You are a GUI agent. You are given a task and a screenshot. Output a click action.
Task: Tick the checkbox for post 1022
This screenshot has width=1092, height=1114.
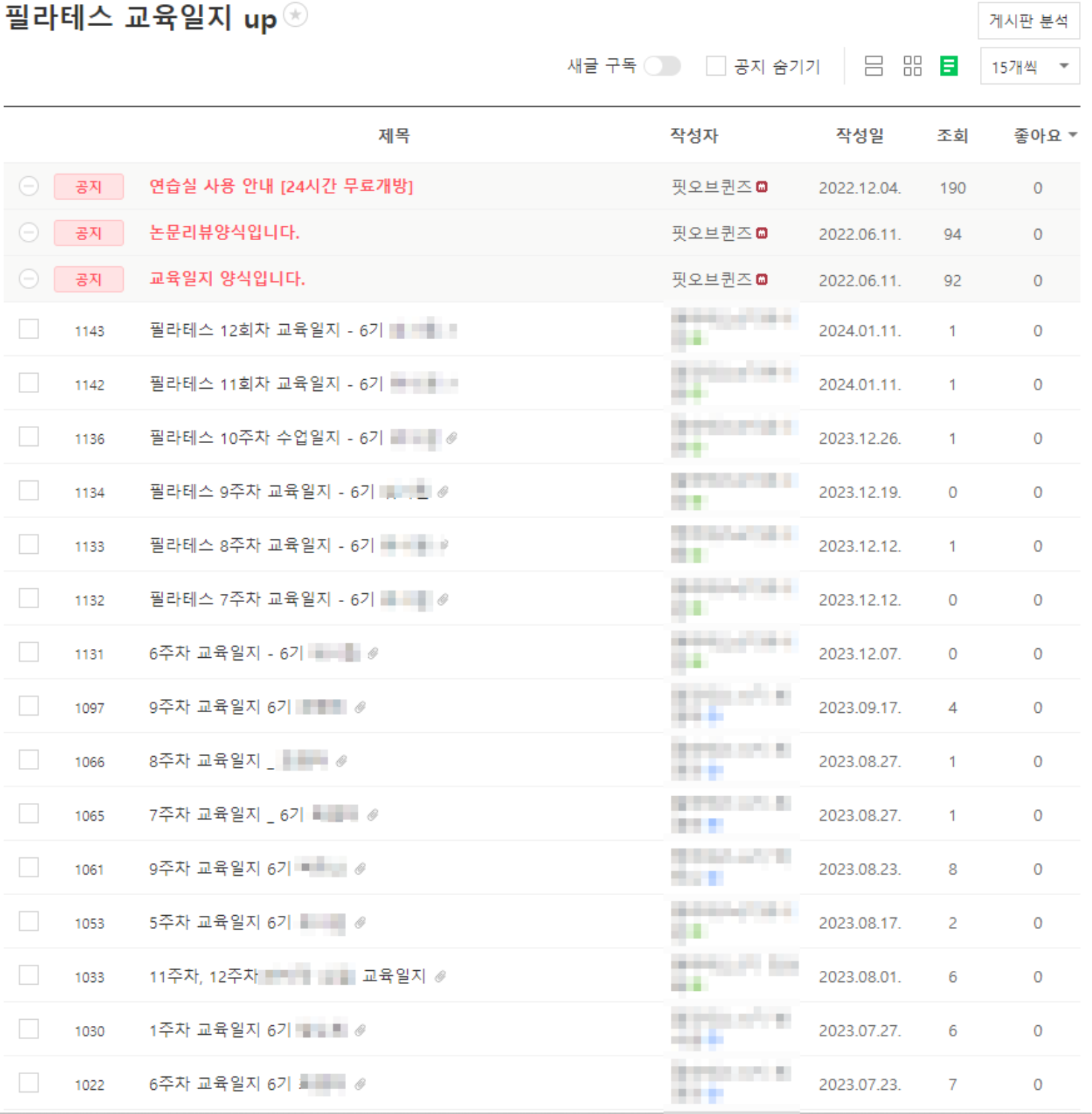point(29,1082)
